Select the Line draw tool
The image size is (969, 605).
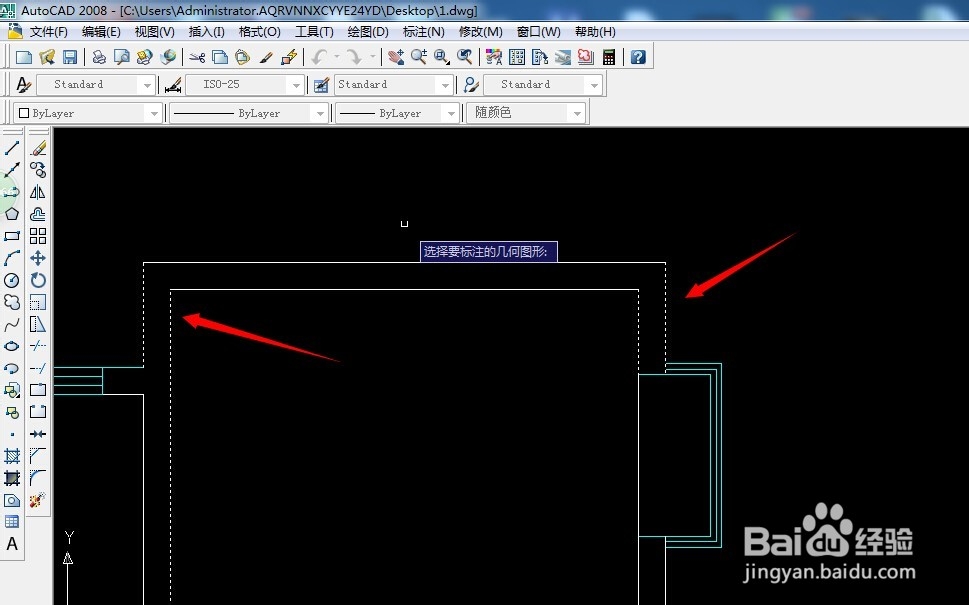12,148
